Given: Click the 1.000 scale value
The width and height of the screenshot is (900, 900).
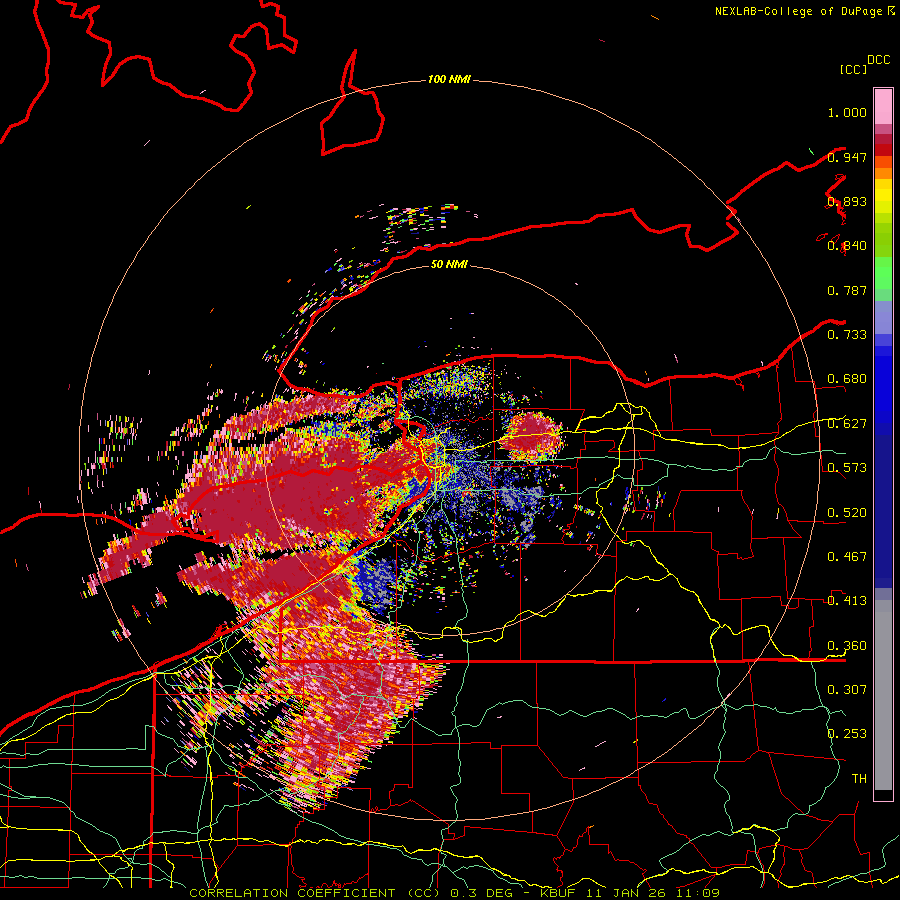Looking at the screenshot, I should (x=847, y=112).
